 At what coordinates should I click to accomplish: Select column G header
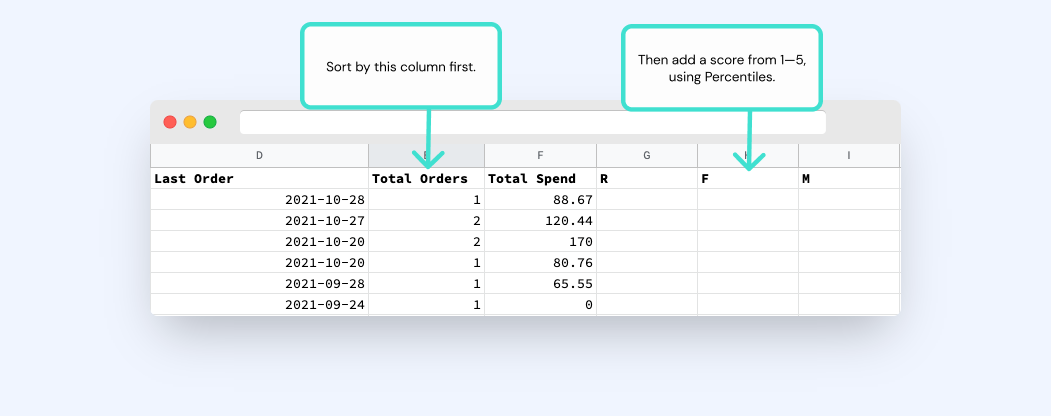point(647,155)
